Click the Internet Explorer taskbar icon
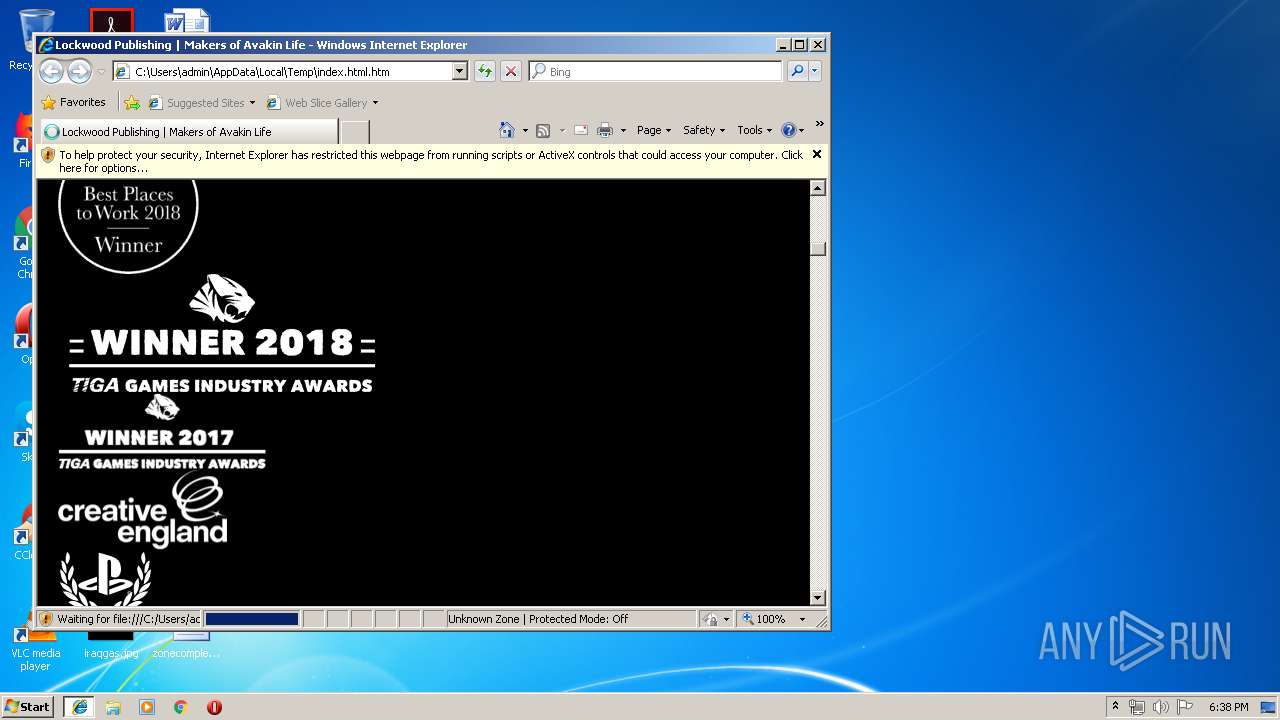Image resolution: width=1280 pixels, height=720 pixels. pos(79,706)
